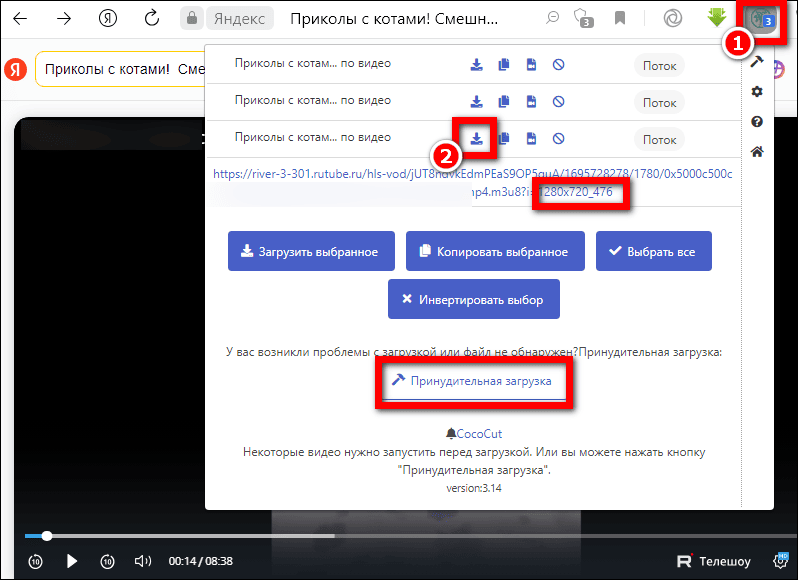The width and height of the screenshot is (798, 580).
Task: Reload the page with the refresh button
Action: pos(152,18)
